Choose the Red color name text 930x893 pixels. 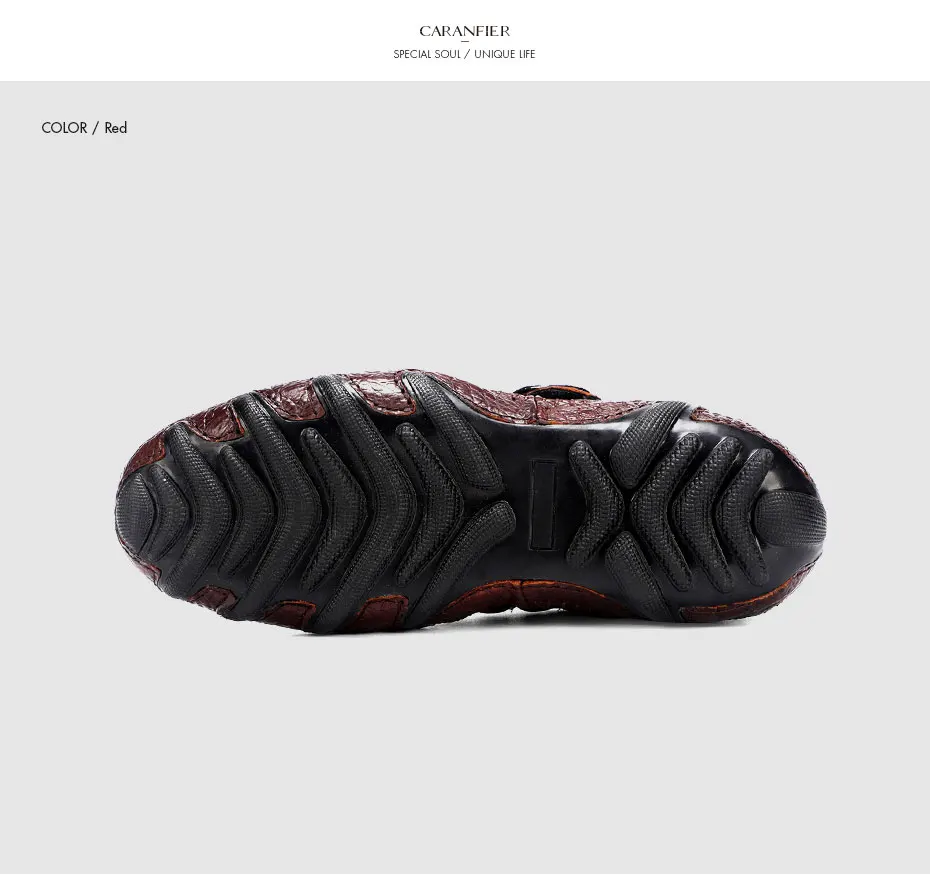pos(116,127)
